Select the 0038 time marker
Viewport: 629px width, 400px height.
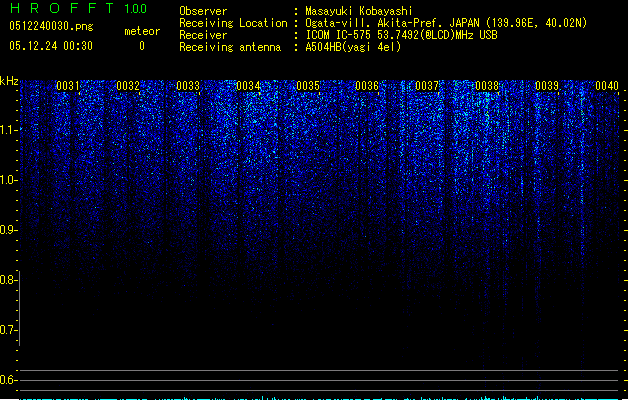click(487, 86)
